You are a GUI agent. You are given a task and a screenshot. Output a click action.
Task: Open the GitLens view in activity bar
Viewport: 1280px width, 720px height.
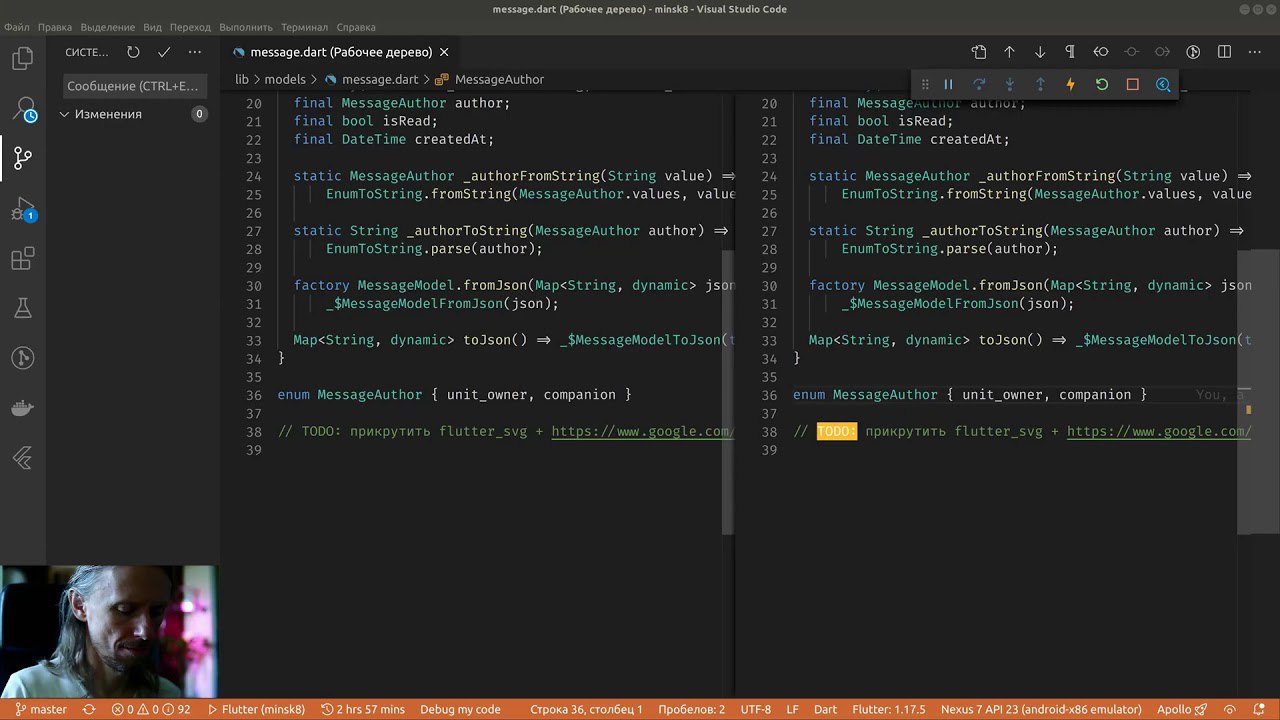tap(22, 358)
